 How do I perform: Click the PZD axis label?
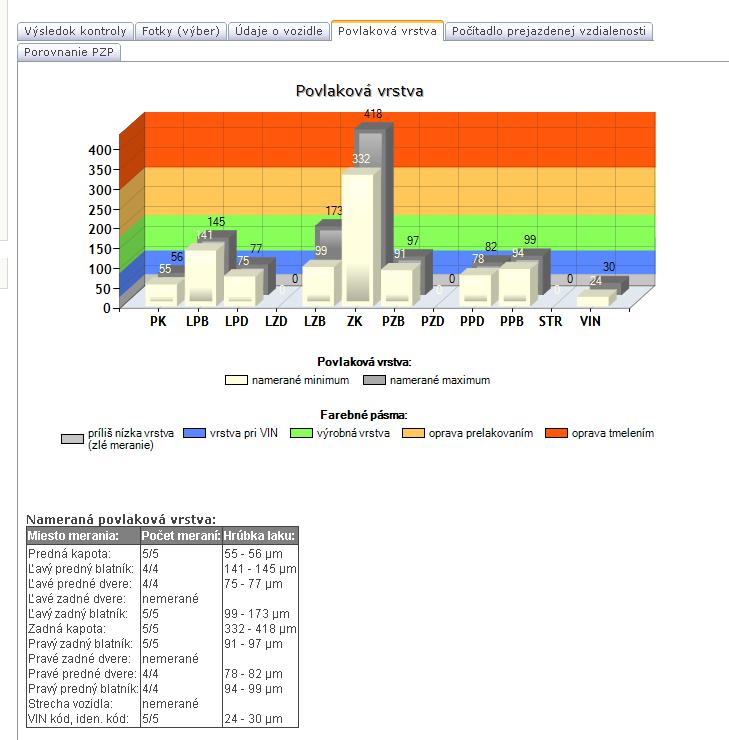433,321
